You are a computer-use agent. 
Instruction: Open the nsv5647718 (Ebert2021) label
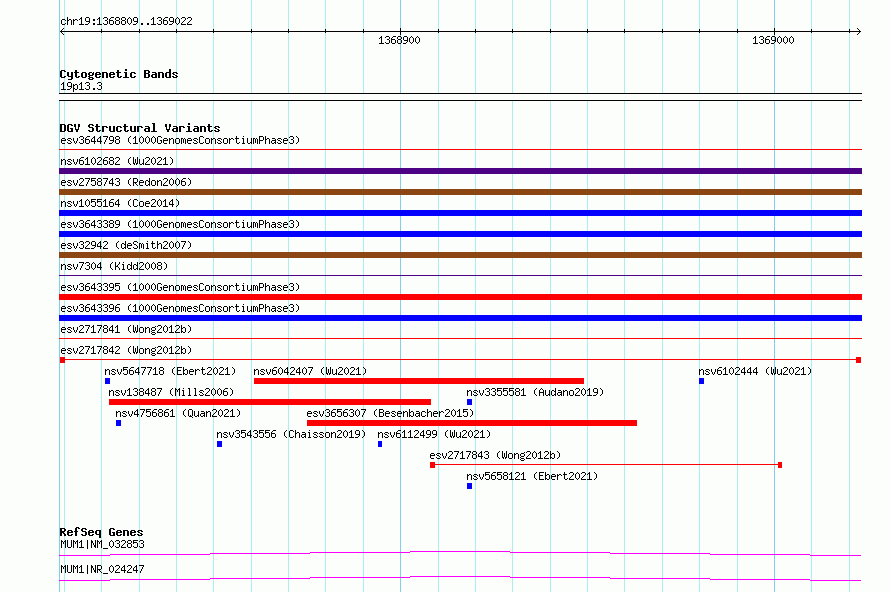click(170, 371)
